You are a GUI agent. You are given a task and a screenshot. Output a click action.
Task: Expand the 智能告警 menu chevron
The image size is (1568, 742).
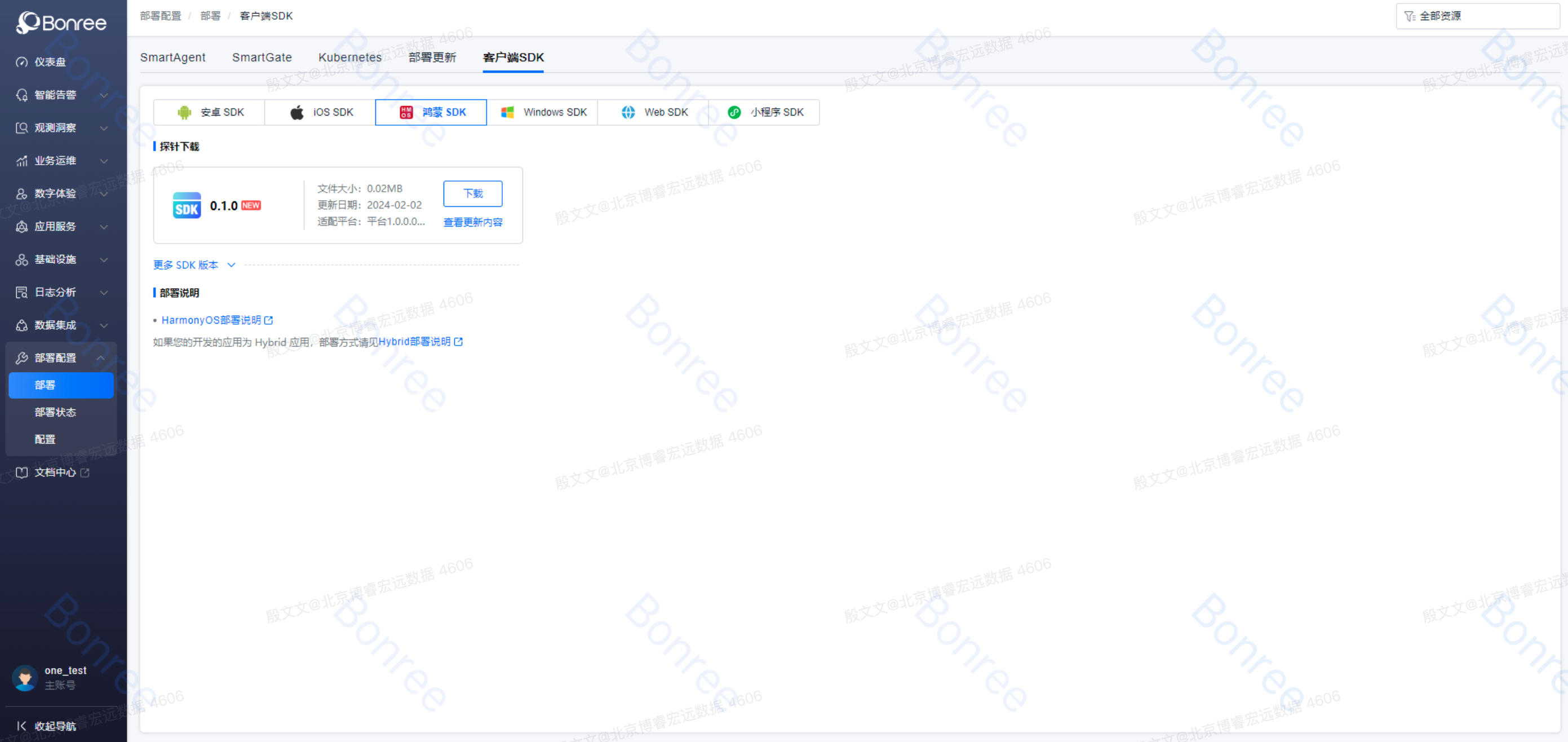(x=104, y=95)
